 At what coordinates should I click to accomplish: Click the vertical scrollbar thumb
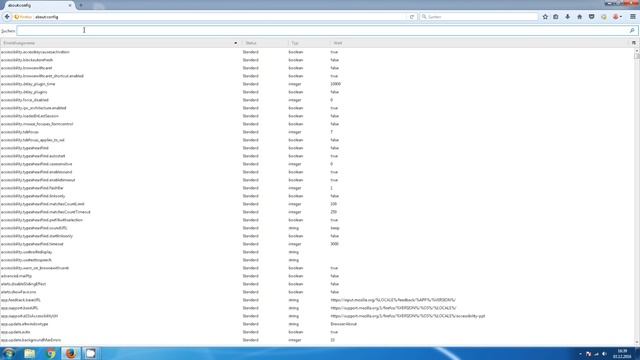[637, 56]
